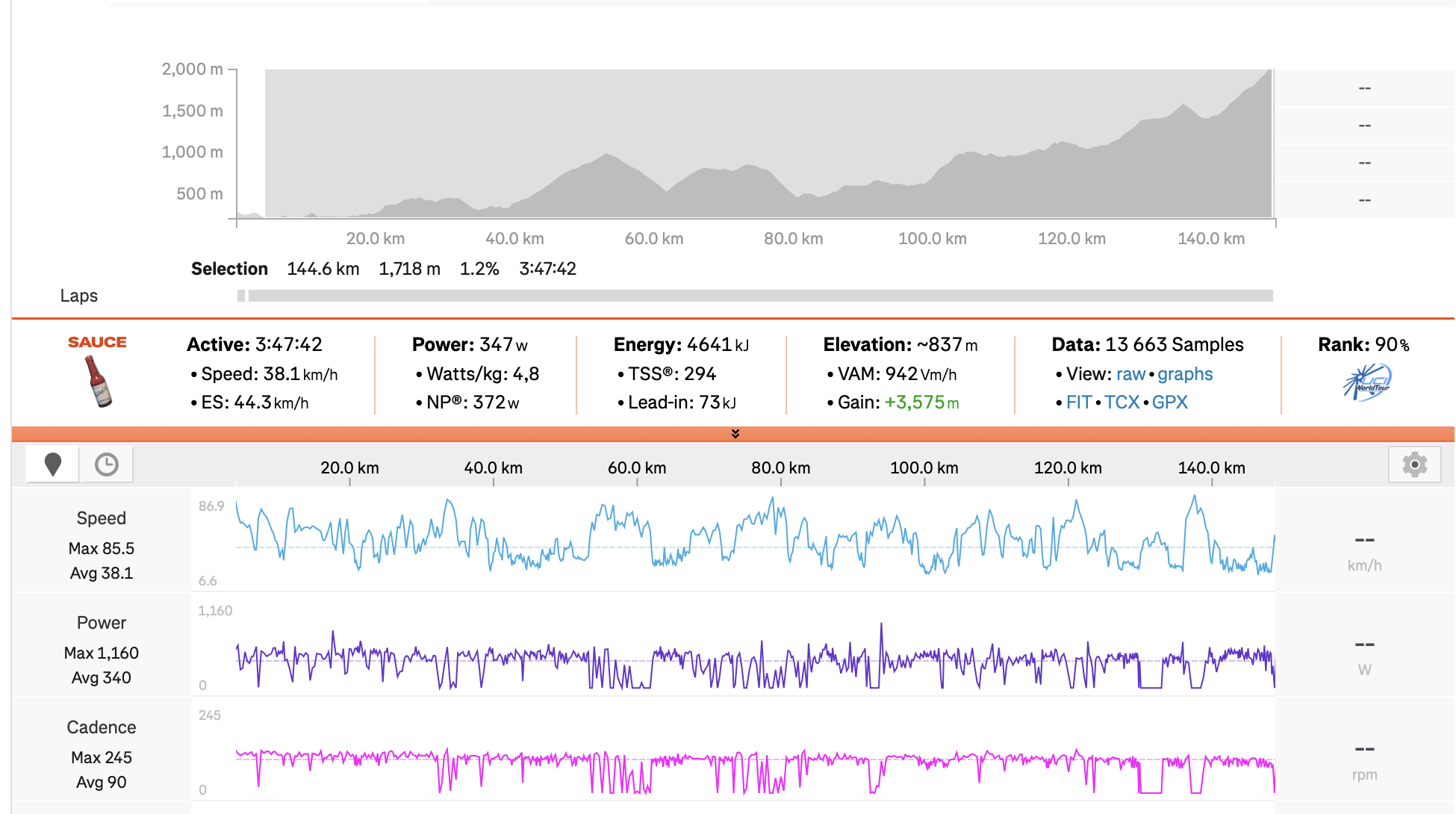
Task: Click the Cadence chart label
Action: (102, 727)
